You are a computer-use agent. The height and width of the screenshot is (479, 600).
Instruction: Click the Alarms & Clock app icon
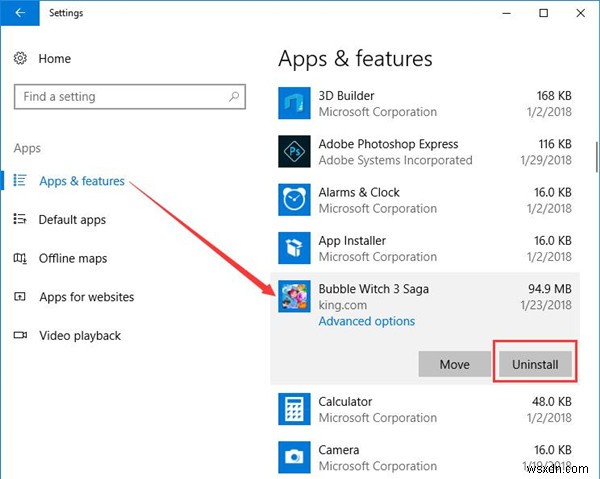pyautogui.click(x=294, y=200)
